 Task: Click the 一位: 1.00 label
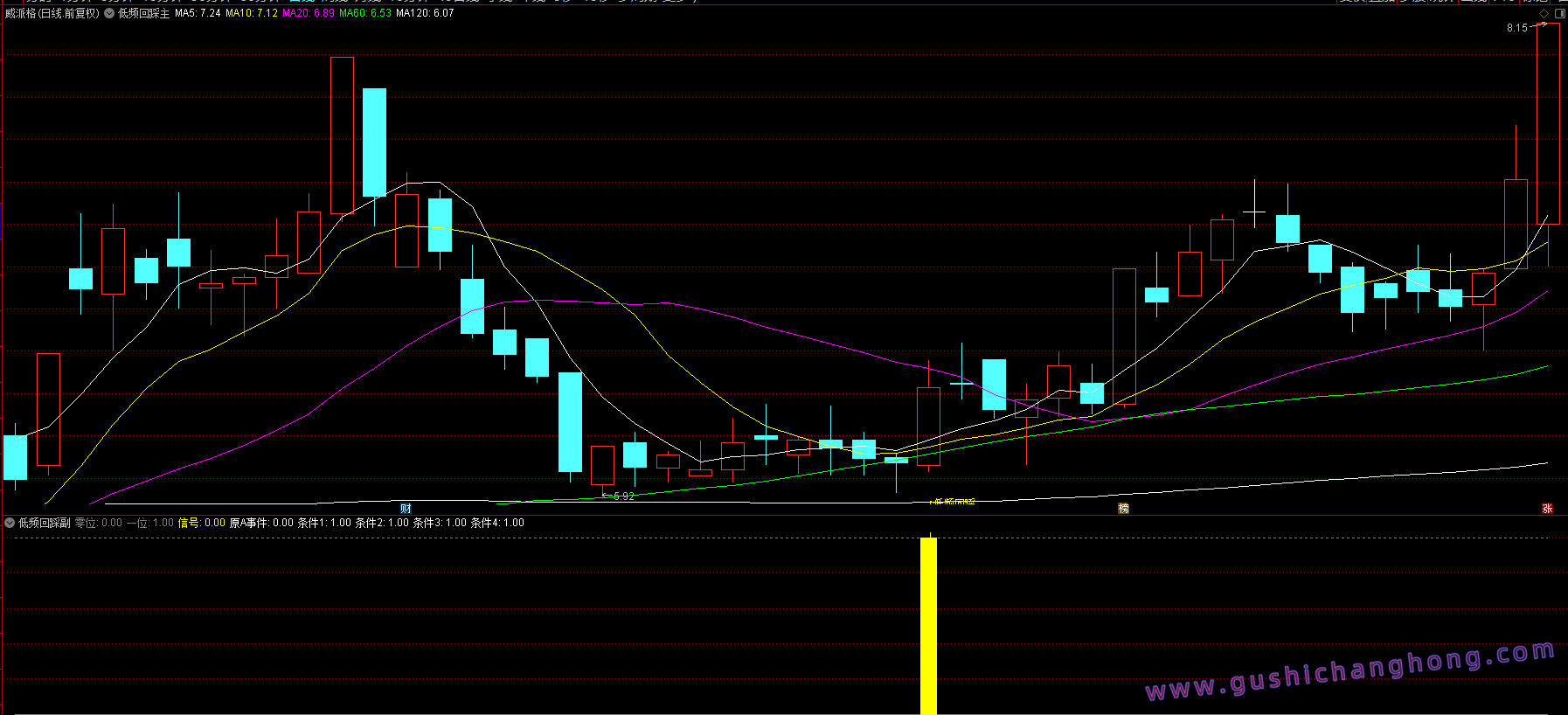click(150, 523)
